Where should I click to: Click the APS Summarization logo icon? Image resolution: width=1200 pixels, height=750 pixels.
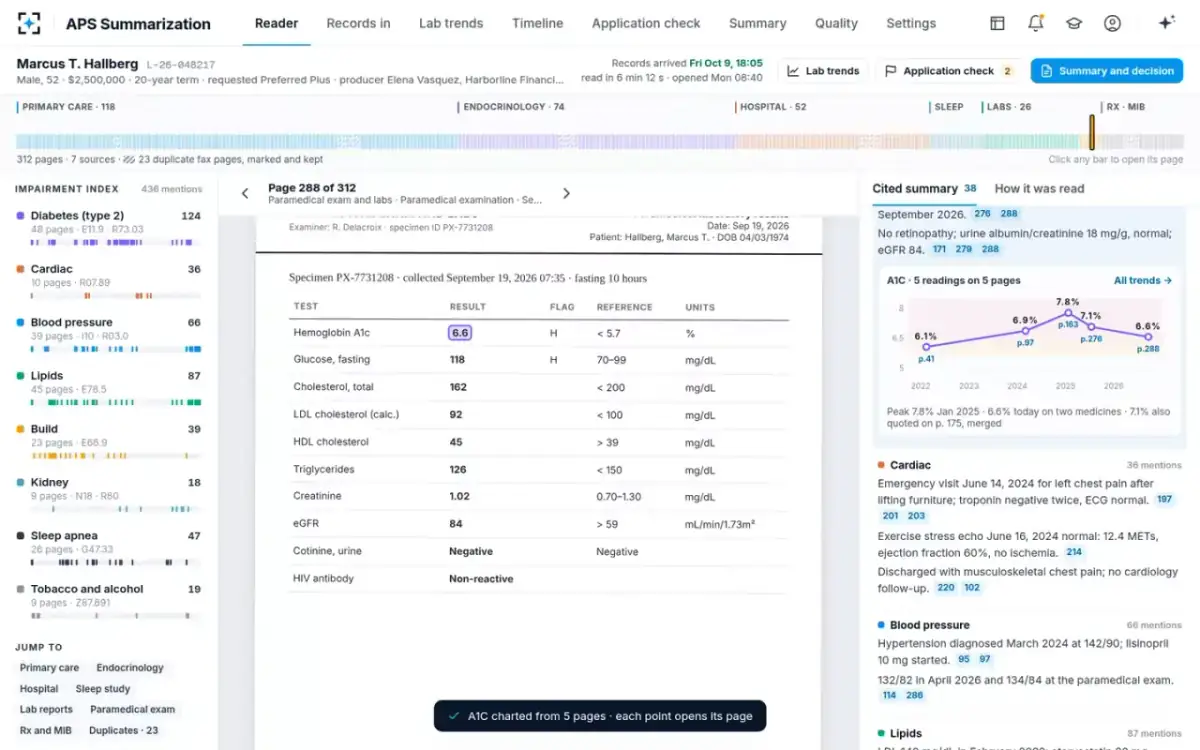pos(30,23)
